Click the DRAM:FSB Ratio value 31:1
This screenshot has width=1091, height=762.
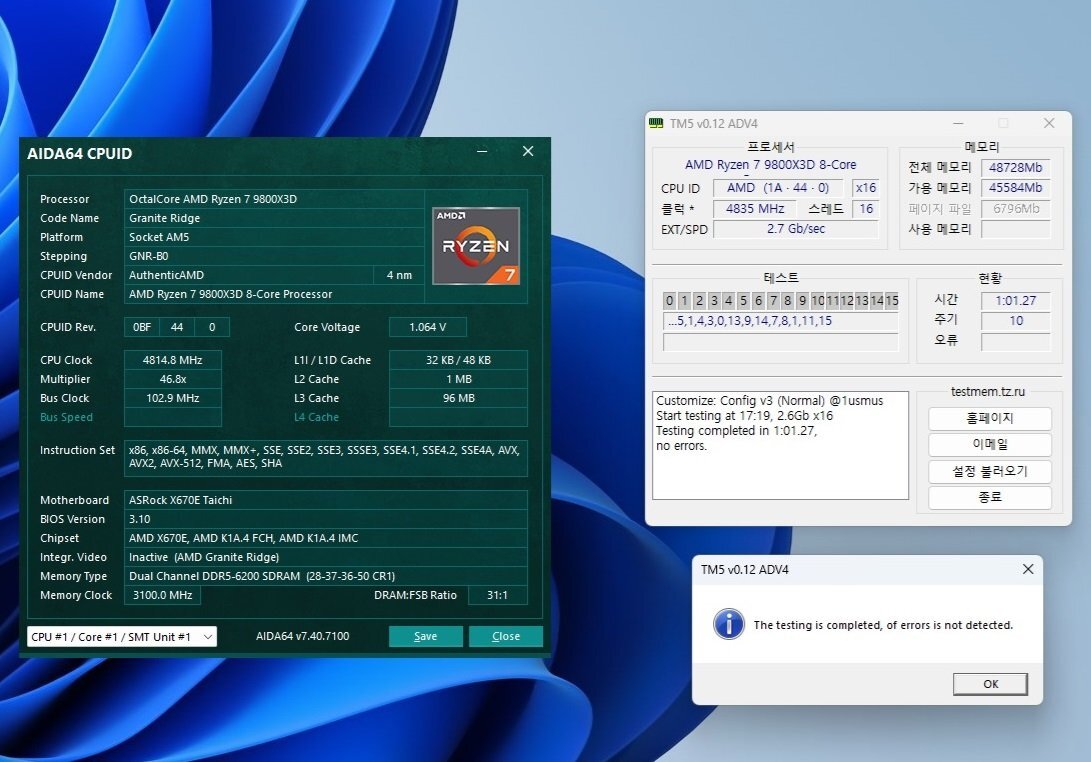(x=497, y=595)
